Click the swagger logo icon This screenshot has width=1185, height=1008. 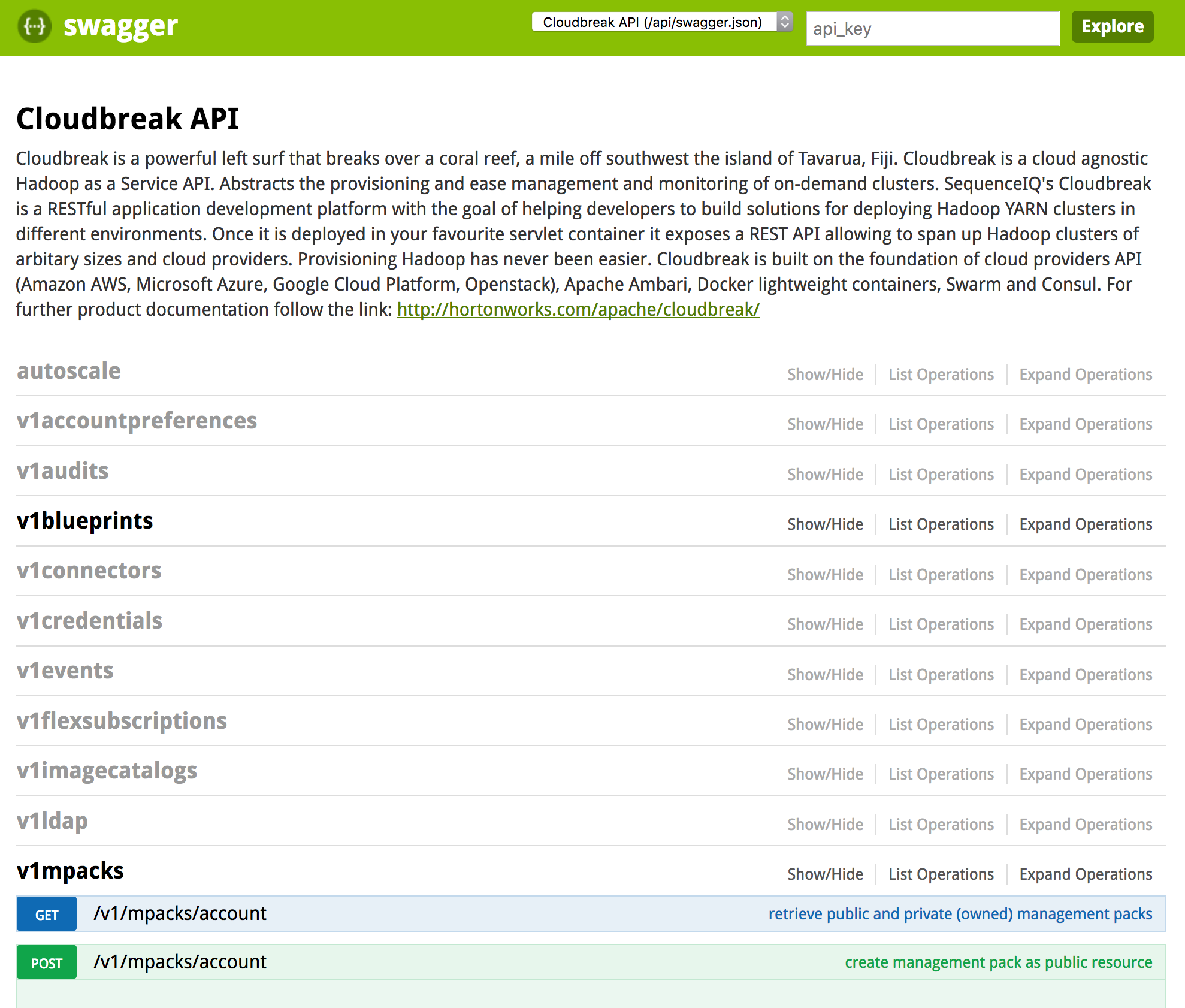(x=34, y=26)
